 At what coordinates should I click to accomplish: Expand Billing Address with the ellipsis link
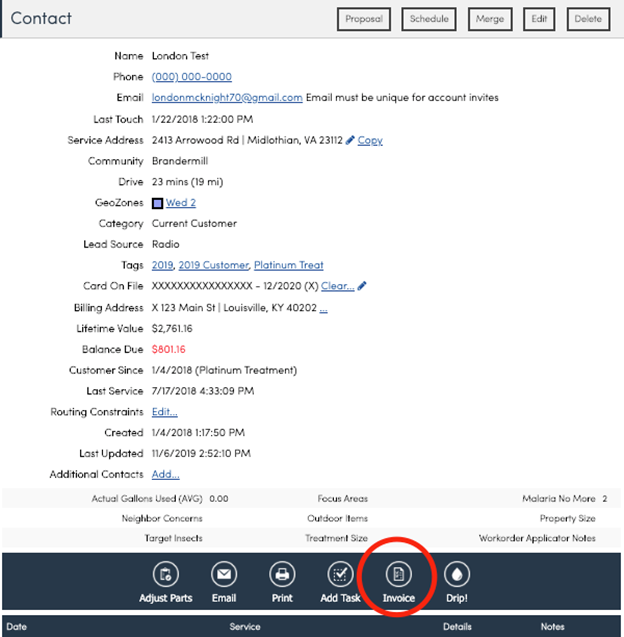323,308
